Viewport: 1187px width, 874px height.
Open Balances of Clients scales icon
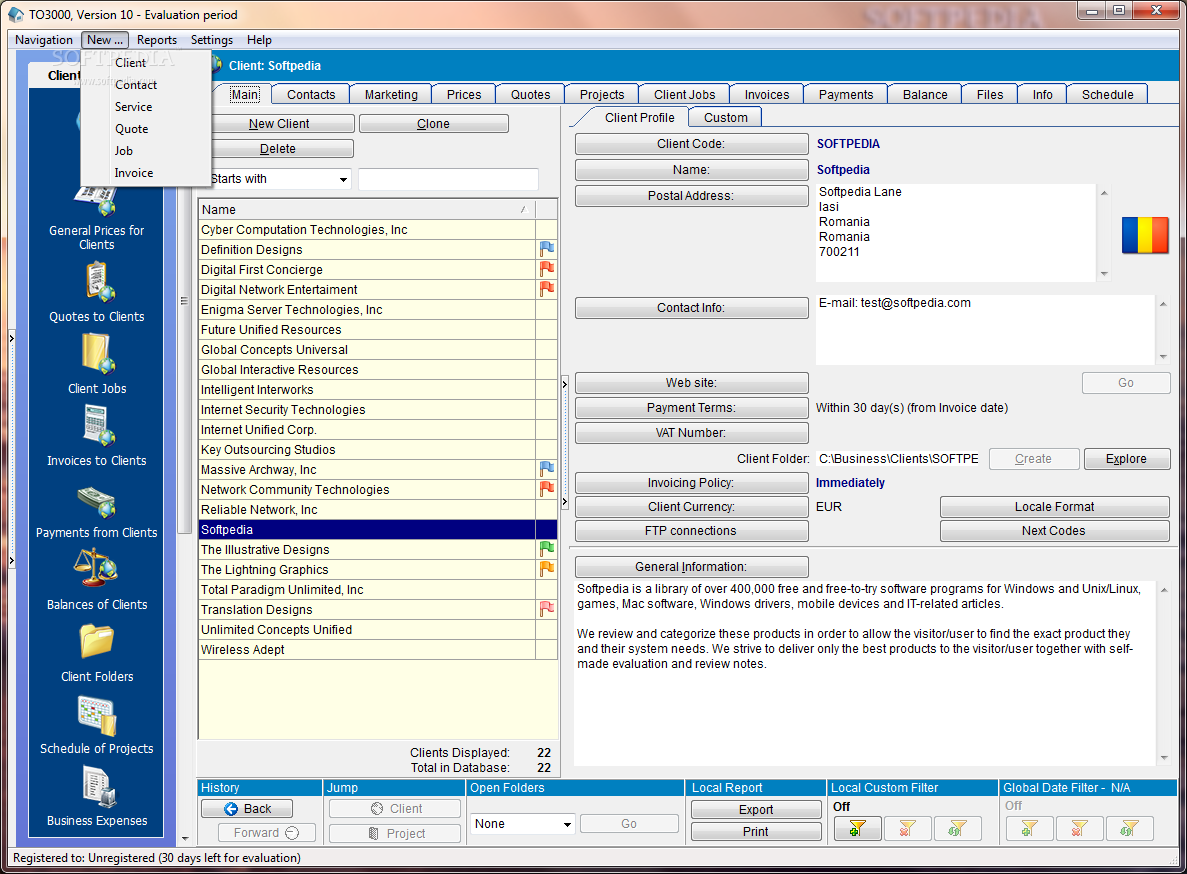(x=95, y=568)
